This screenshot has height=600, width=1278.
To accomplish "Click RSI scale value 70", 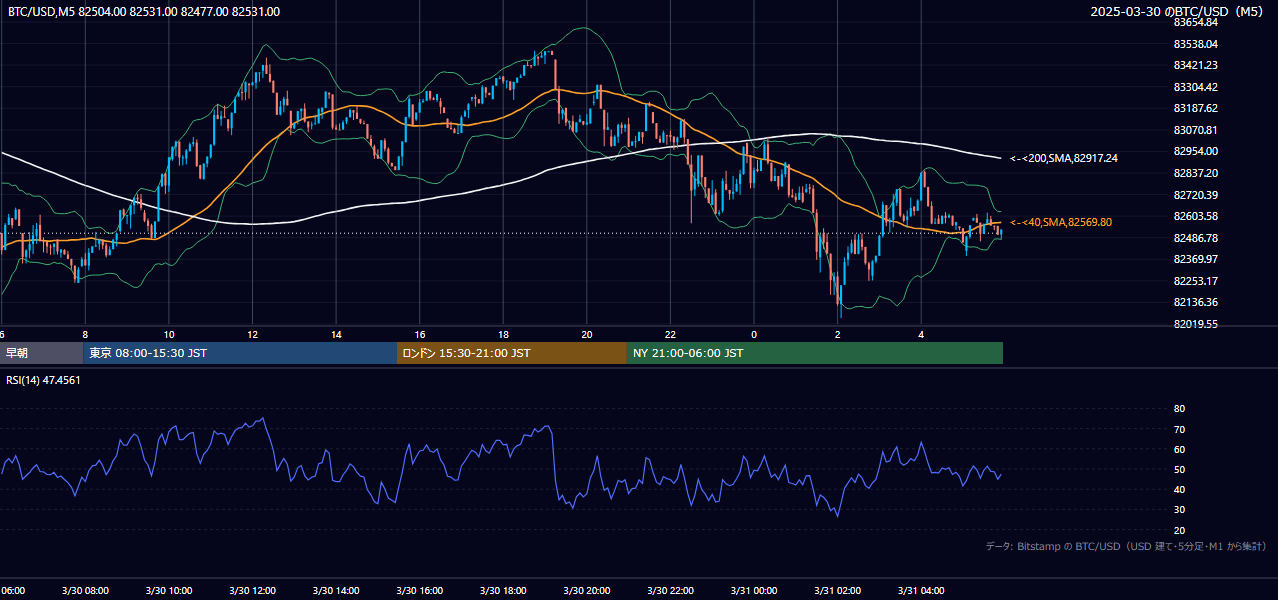I will tap(1179, 429).
